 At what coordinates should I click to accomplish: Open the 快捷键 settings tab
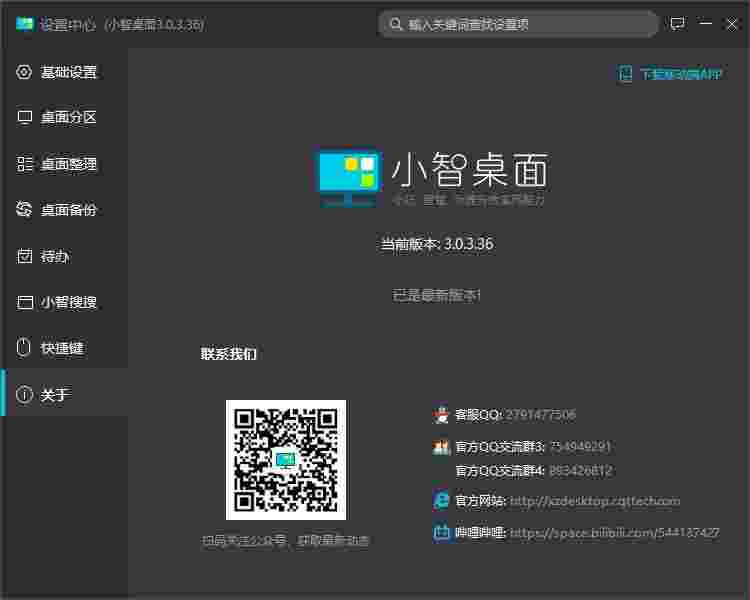pyautogui.click(x=65, y=348)
